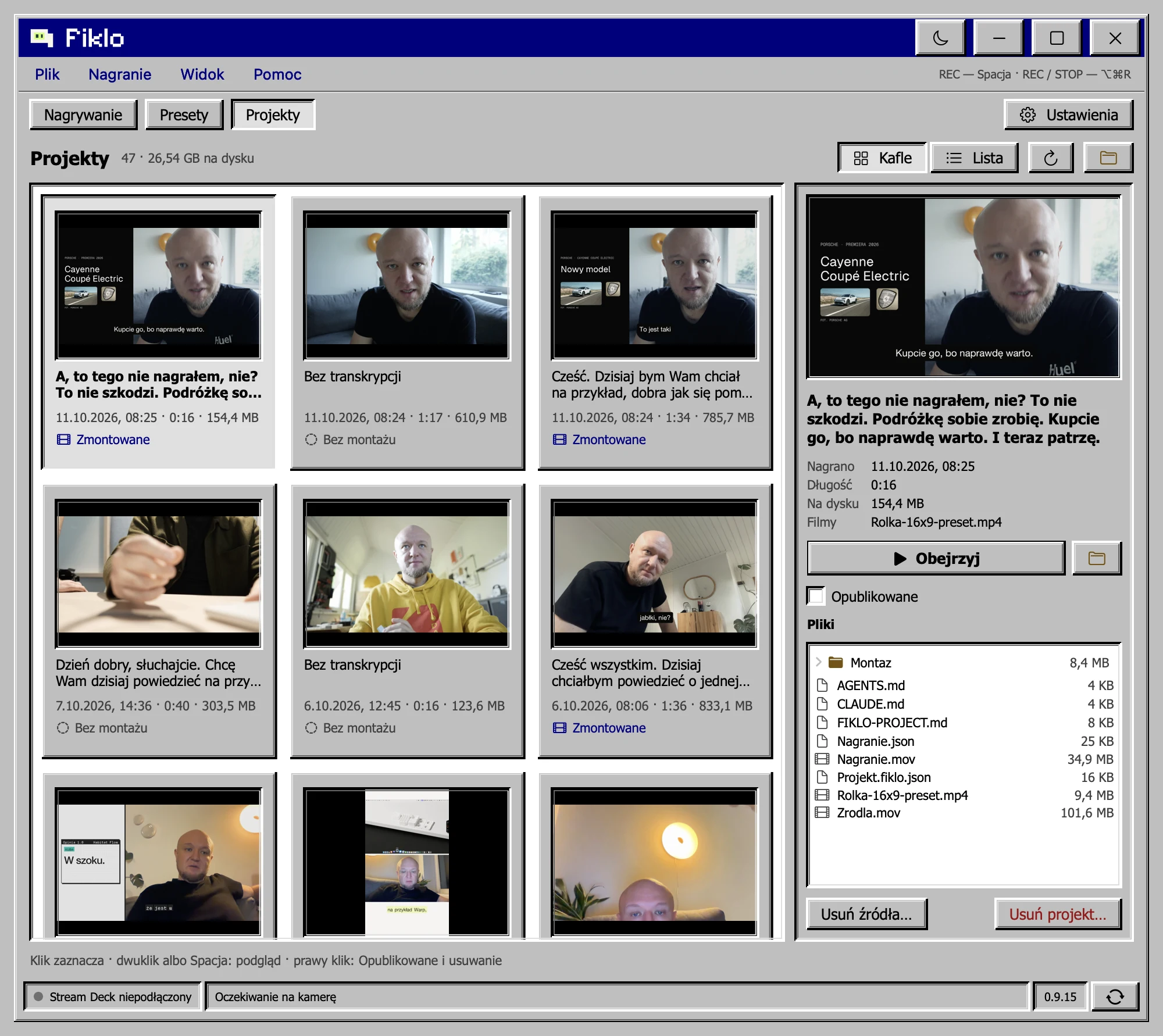Select project titled 'Dzień dobry, słuchajcie. Chcę'
Viewport: 1163px width, 1036px height.
[159, 621]
